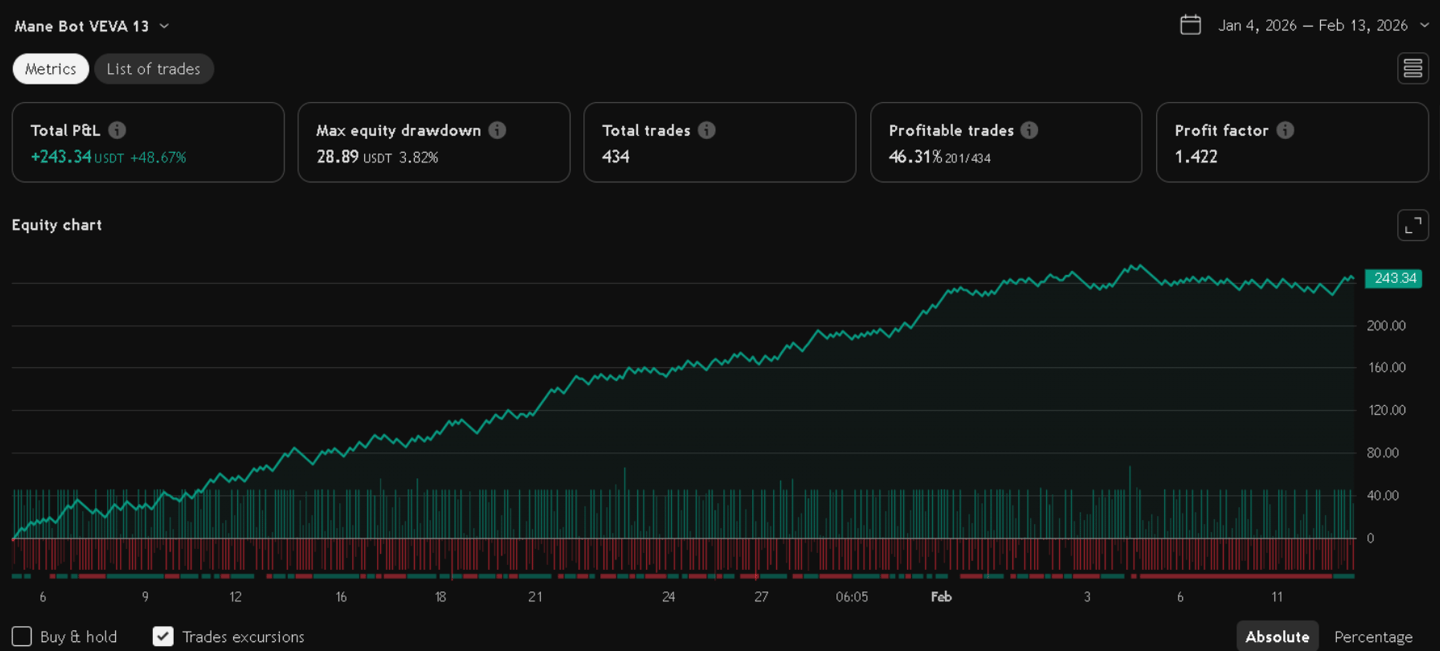Click the Total trades info icon
Screen dimensions: 1440x651
(x=707, y=129)
